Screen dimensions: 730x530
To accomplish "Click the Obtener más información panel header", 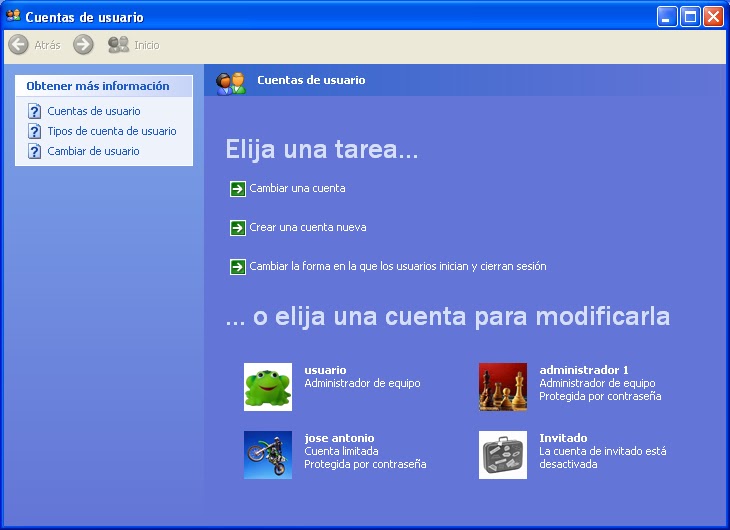I will [104, 86].
